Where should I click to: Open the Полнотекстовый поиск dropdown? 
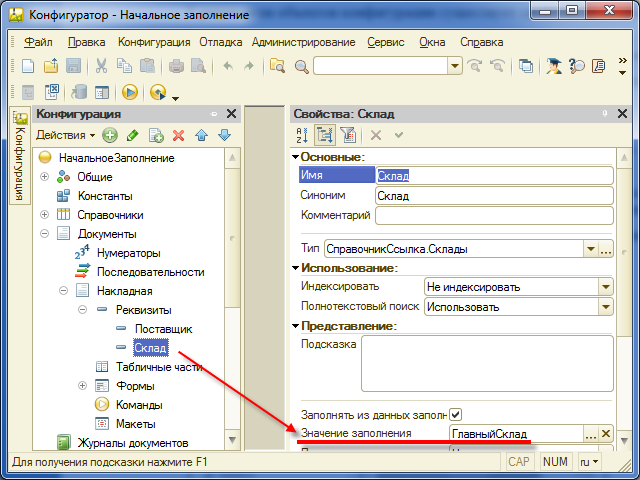605,307
